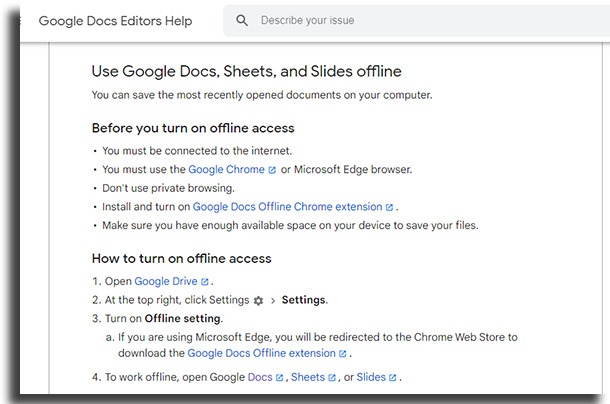Open the Google Docs Offline extension link
This screenshot has height=404, width=610.
click(261, 353)
